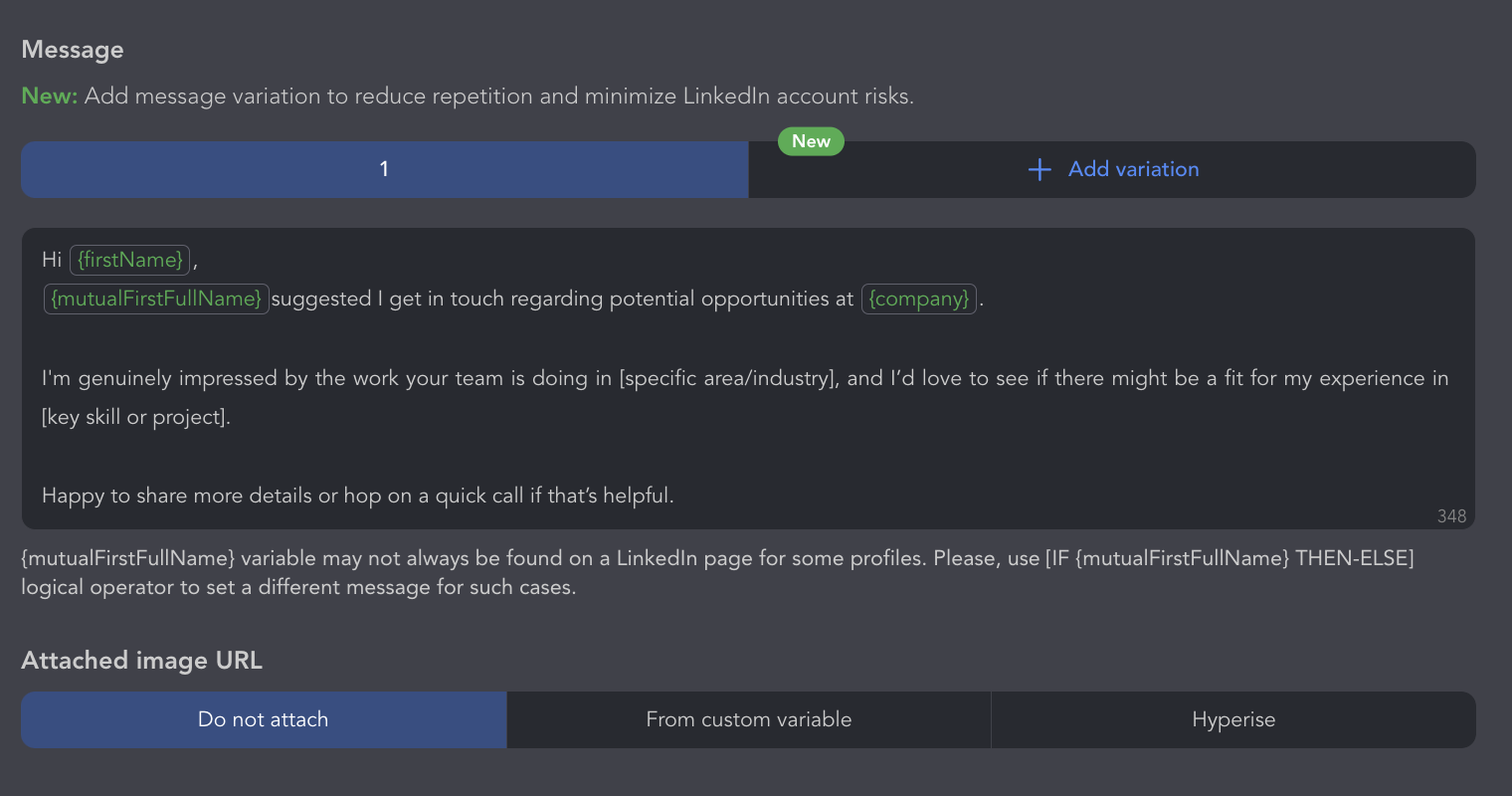Image resolution: width=1512 pixels, height=796 pixels.
Task: Click the {firstName} variable chip
Action: pyautogui.click(x=130, y=260)
